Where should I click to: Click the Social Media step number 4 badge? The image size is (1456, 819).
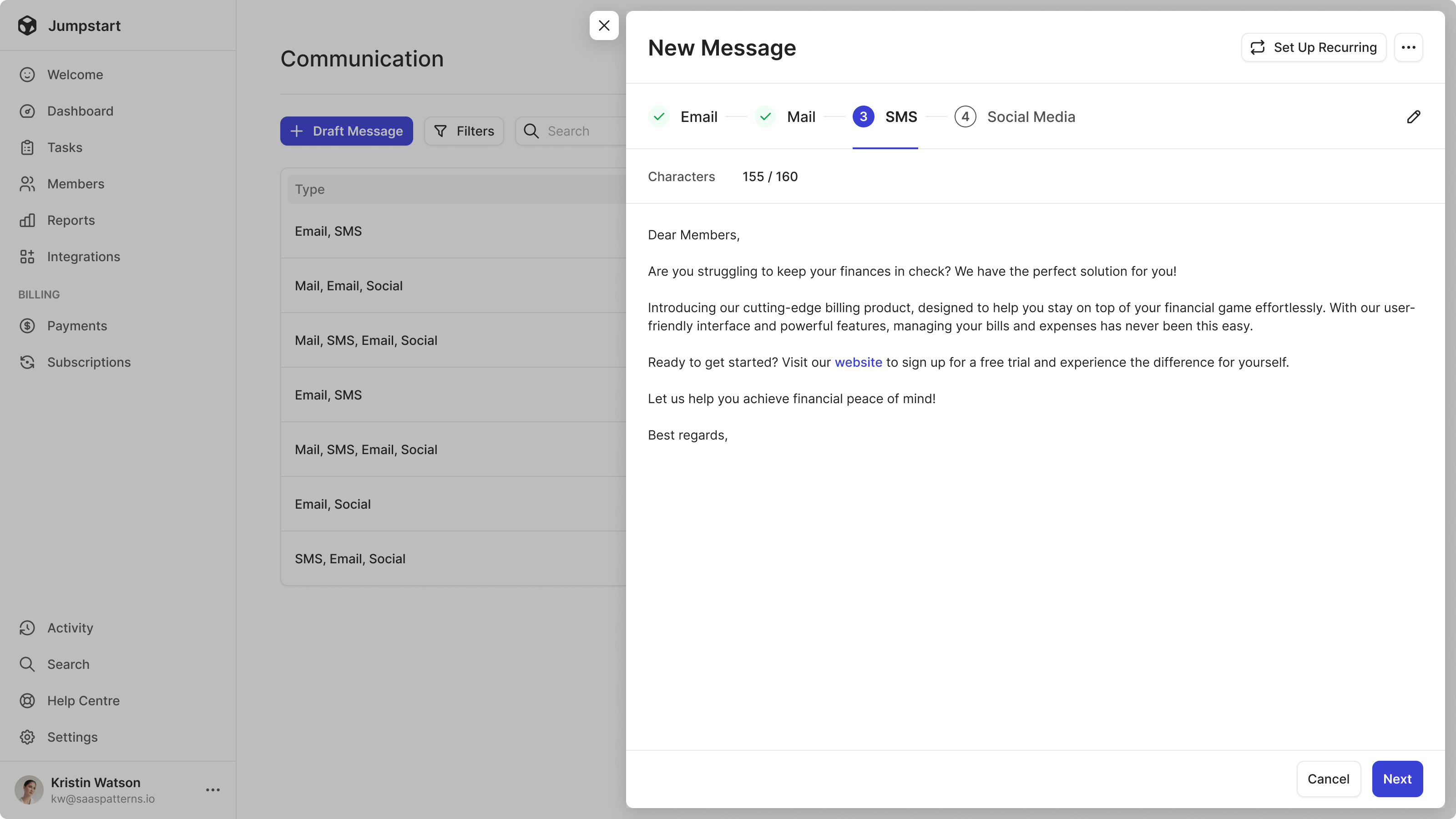965,116
